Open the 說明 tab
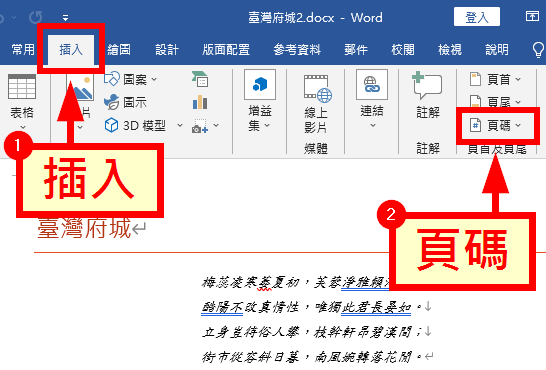The height and width of the screenshot is (370, 546). pos(497,50)
